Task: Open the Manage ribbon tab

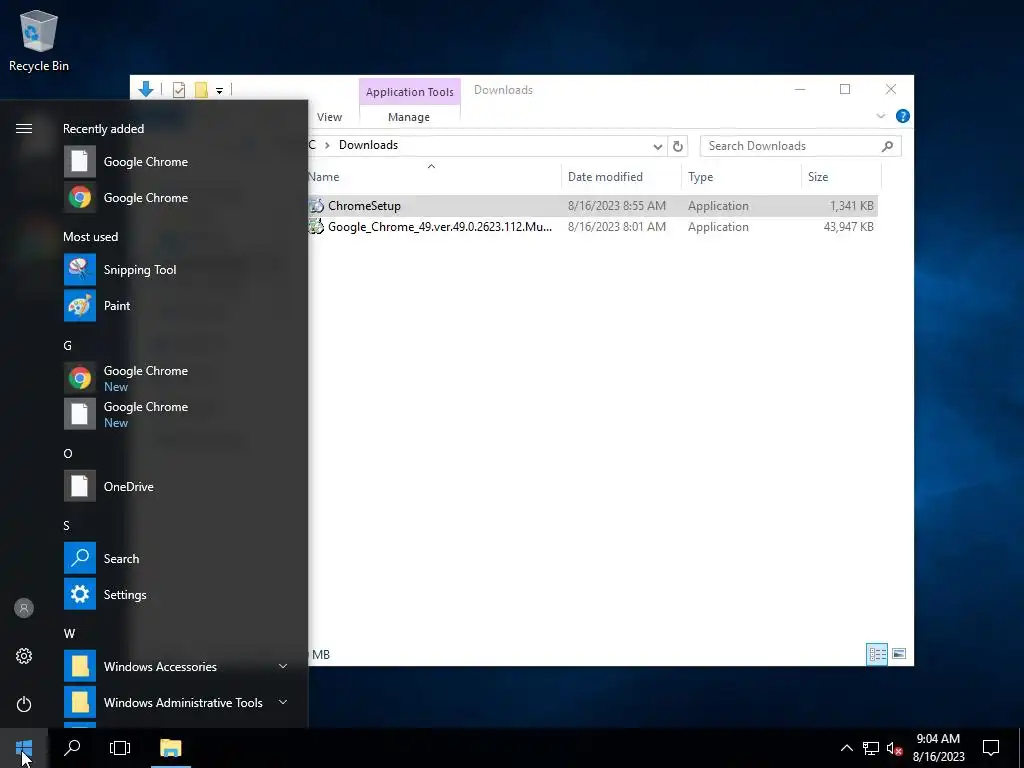Action: pyautogui.click(x=409, y=117)
